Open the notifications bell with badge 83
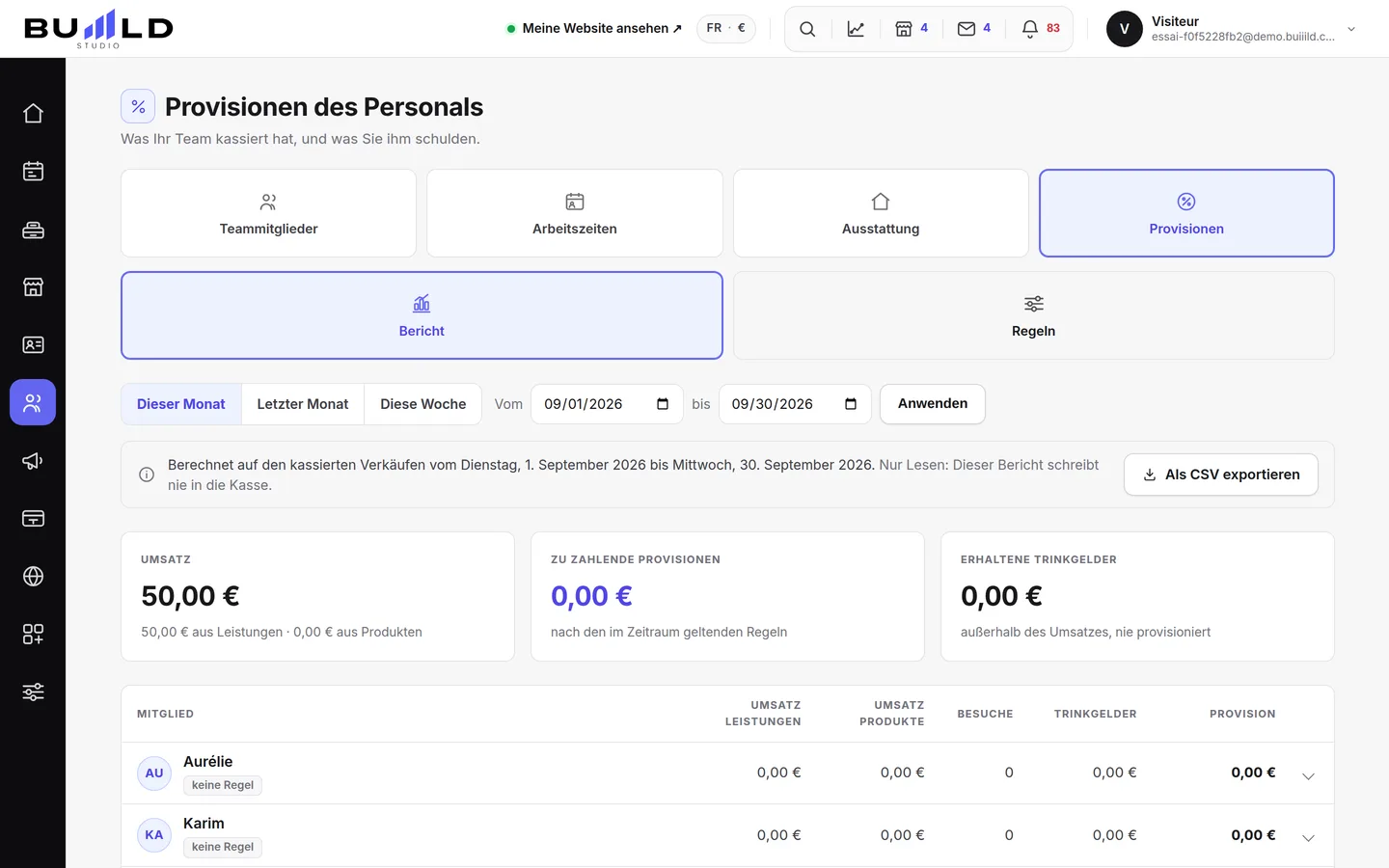 (1040, 29)
